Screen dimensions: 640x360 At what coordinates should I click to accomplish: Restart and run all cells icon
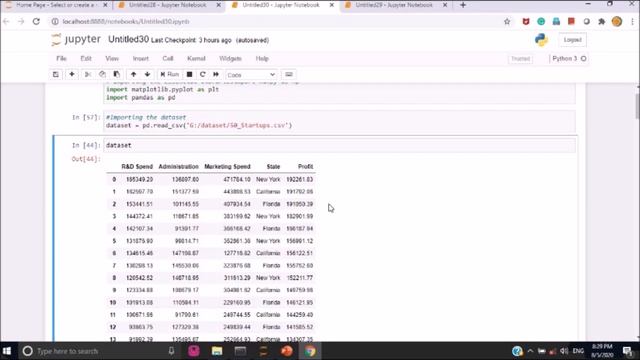tap(216, 75)
